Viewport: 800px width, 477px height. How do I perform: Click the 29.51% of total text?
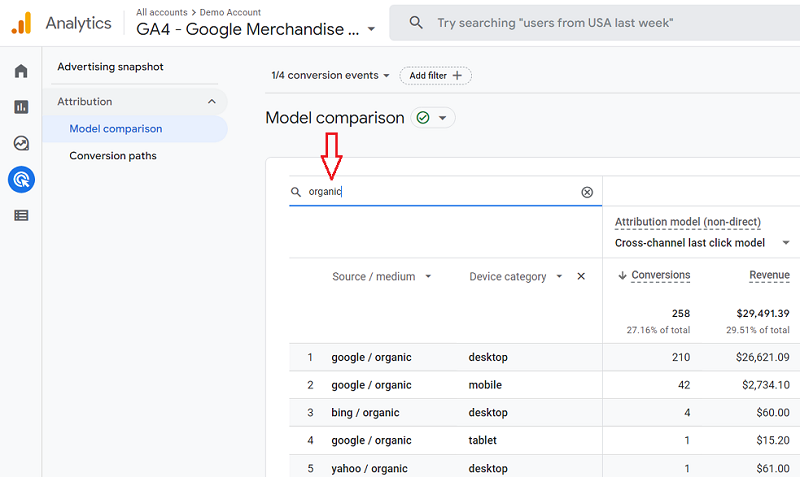coord(758,330)
